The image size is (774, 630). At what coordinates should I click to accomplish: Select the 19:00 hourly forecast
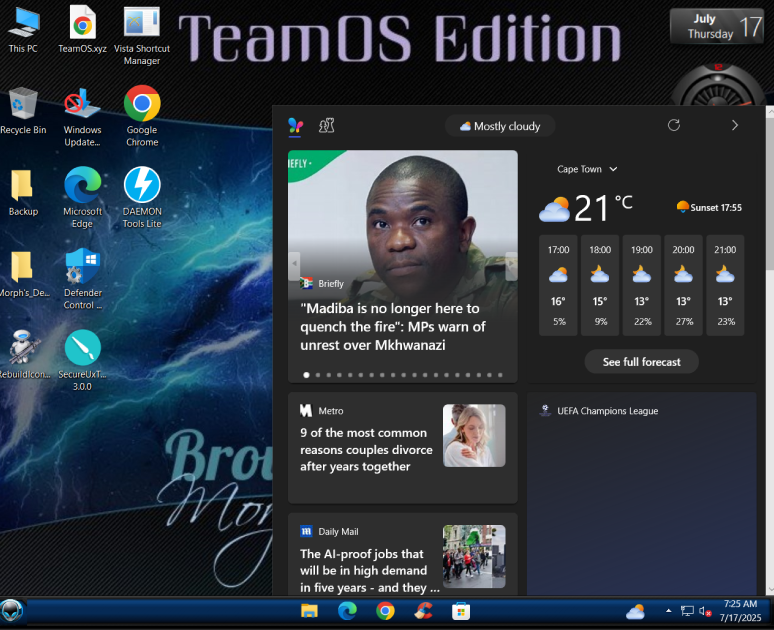[642, 285]
